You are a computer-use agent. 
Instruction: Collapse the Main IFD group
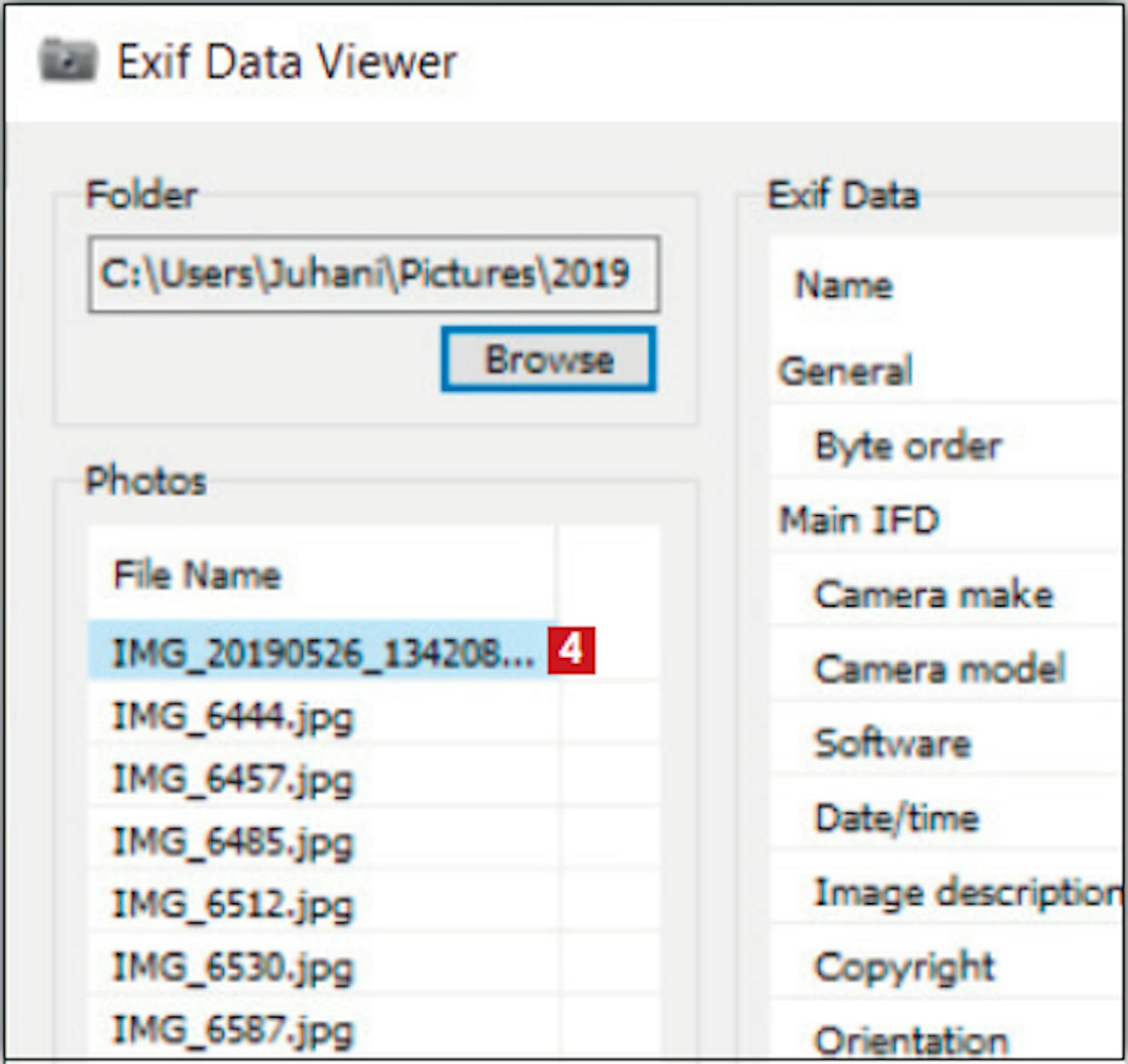pyautogui.click(x=859, y=520)
